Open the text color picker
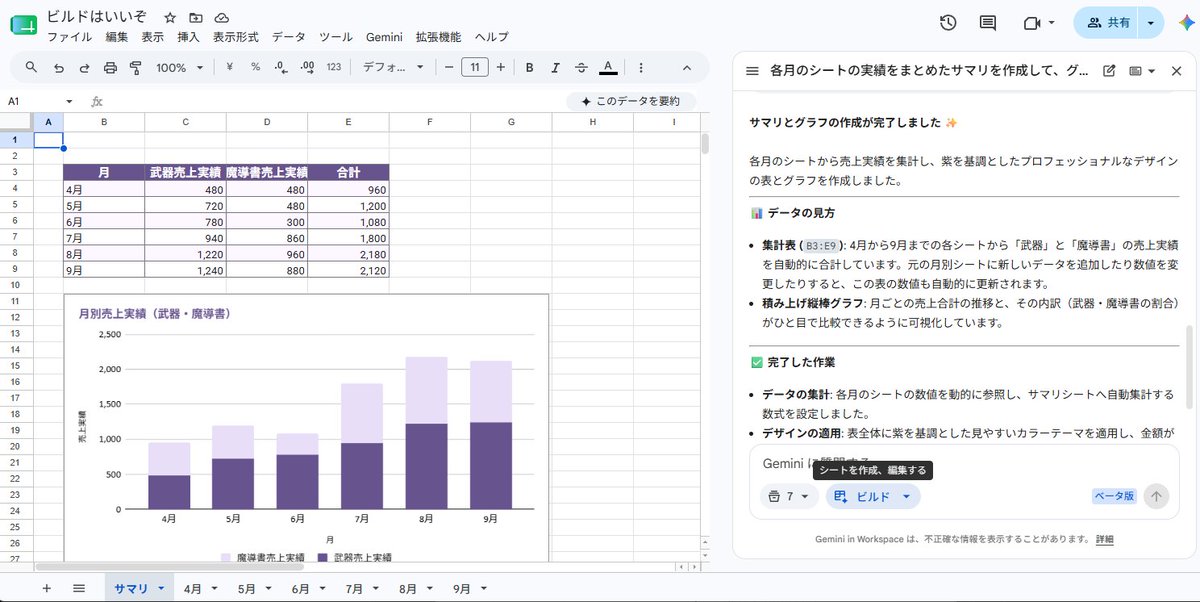 607,67
